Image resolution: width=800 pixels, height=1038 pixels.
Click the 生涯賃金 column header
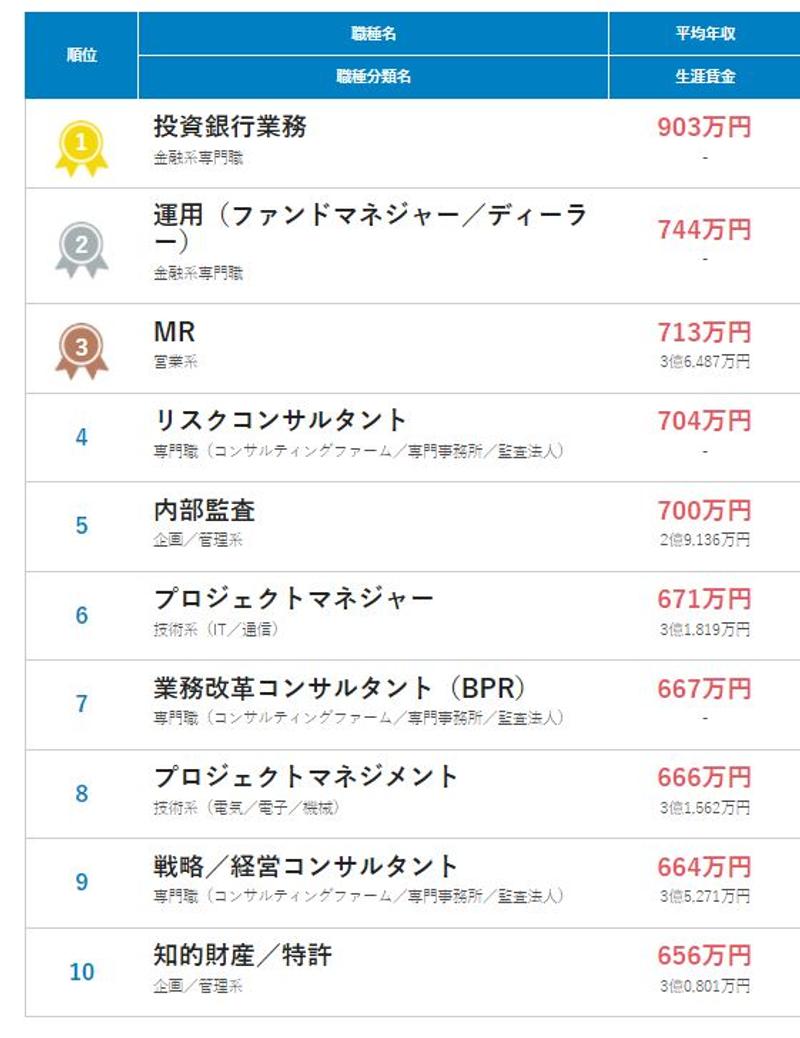coord(705,77)
